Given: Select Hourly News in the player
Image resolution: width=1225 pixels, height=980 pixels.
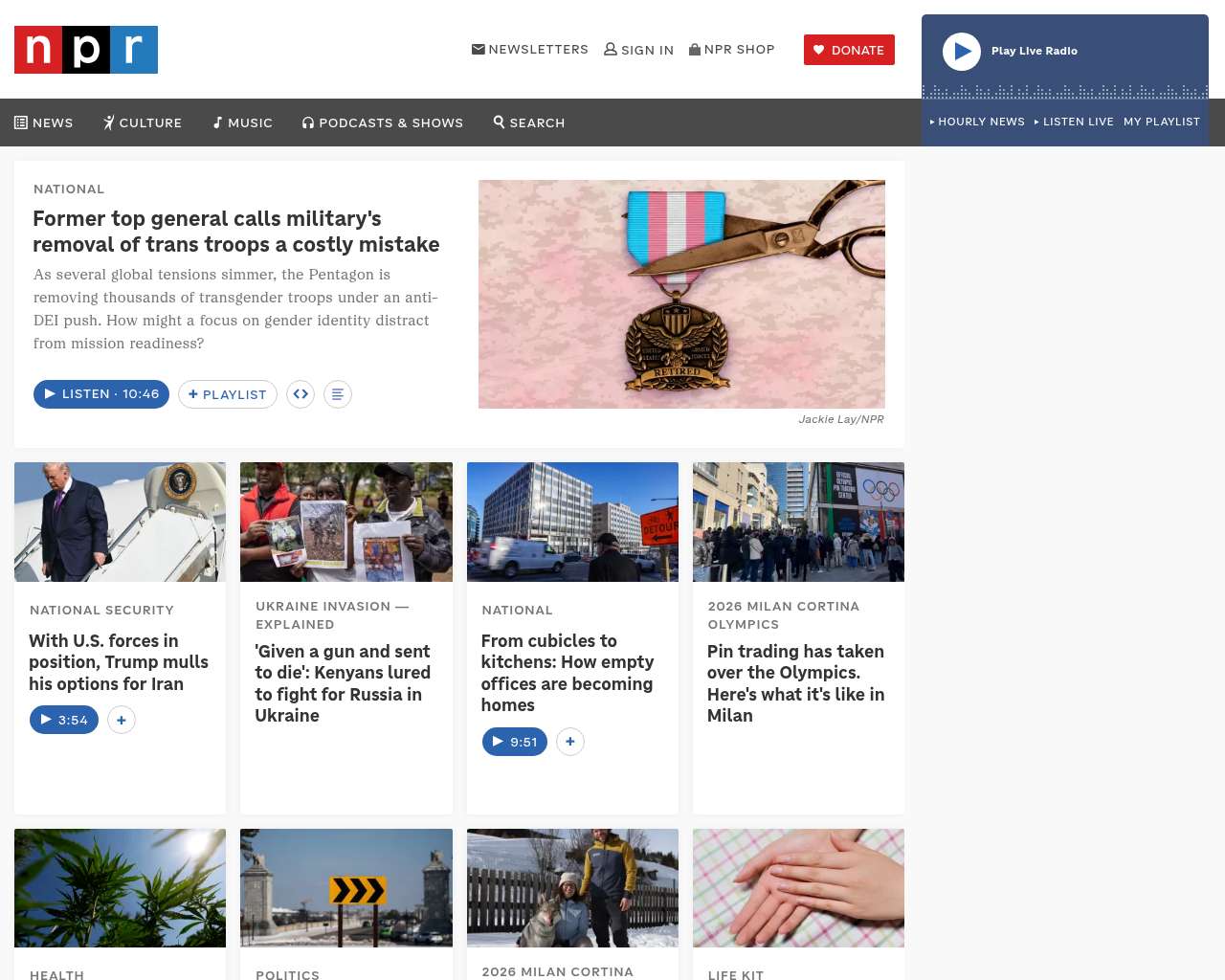Looking at the screenshot, I should [977, 122].
